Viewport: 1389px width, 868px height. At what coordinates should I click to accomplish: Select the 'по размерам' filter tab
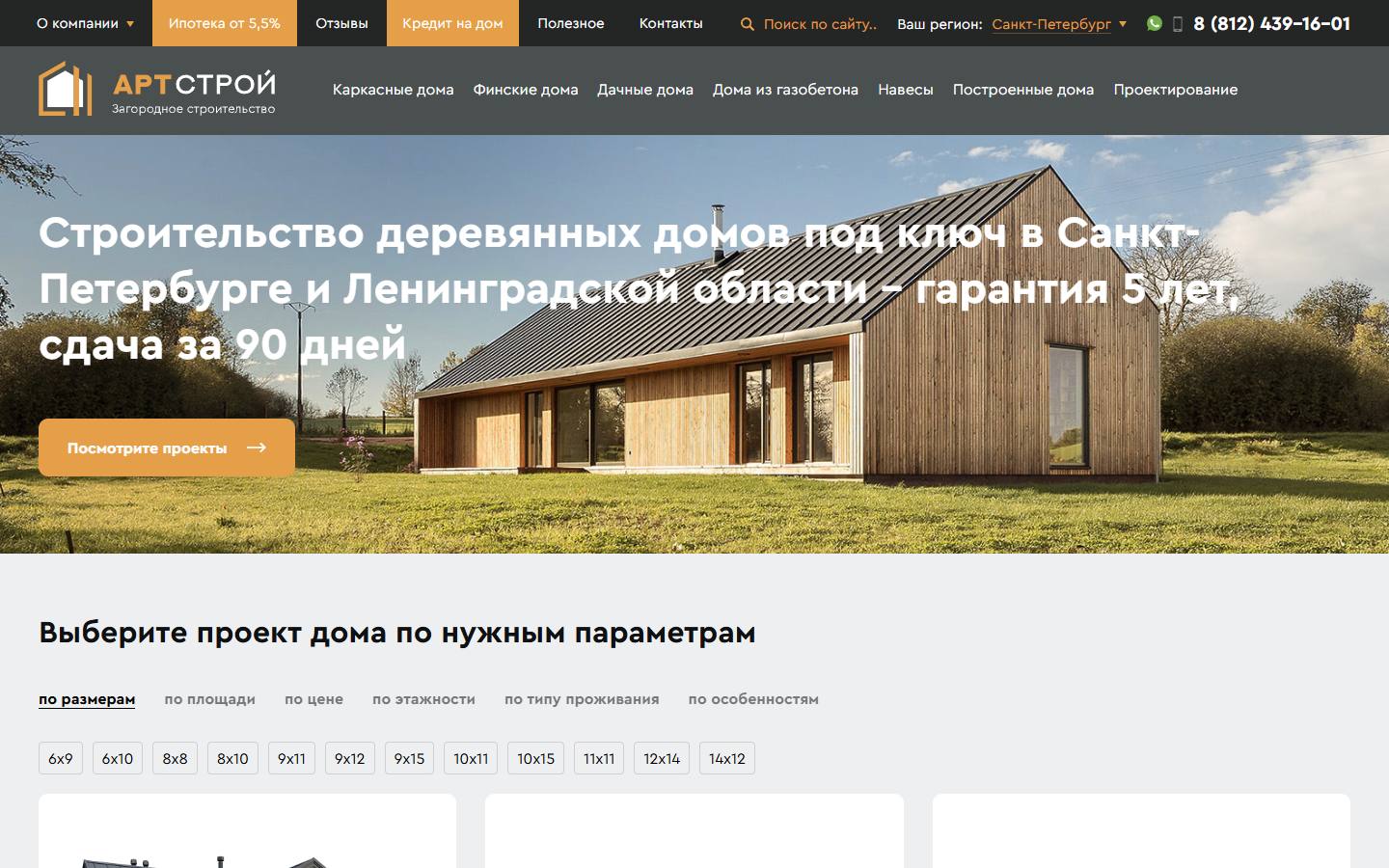(x=87, y=699)
